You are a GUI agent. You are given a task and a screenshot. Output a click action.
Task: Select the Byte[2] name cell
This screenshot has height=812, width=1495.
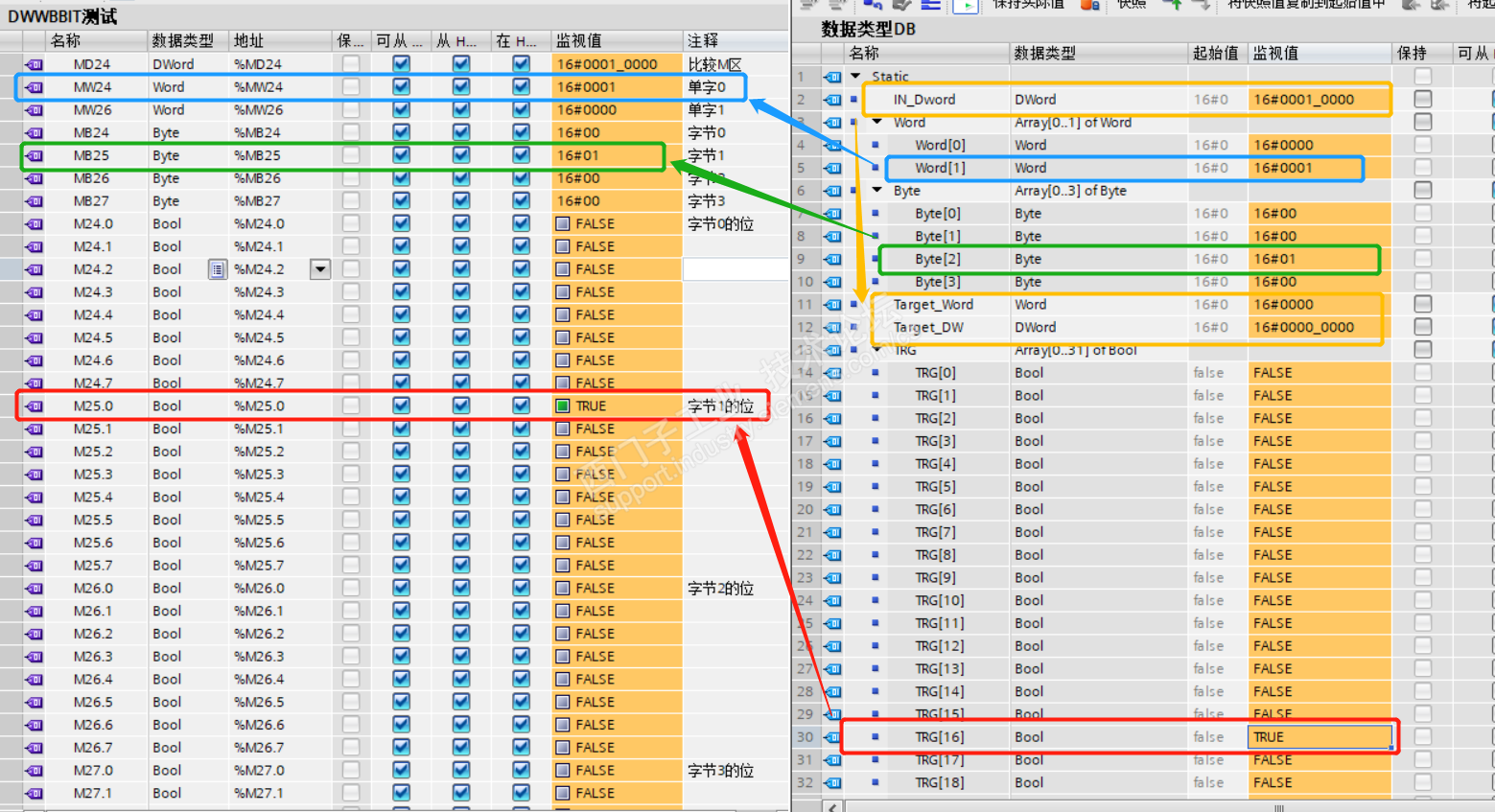point(938,259)
